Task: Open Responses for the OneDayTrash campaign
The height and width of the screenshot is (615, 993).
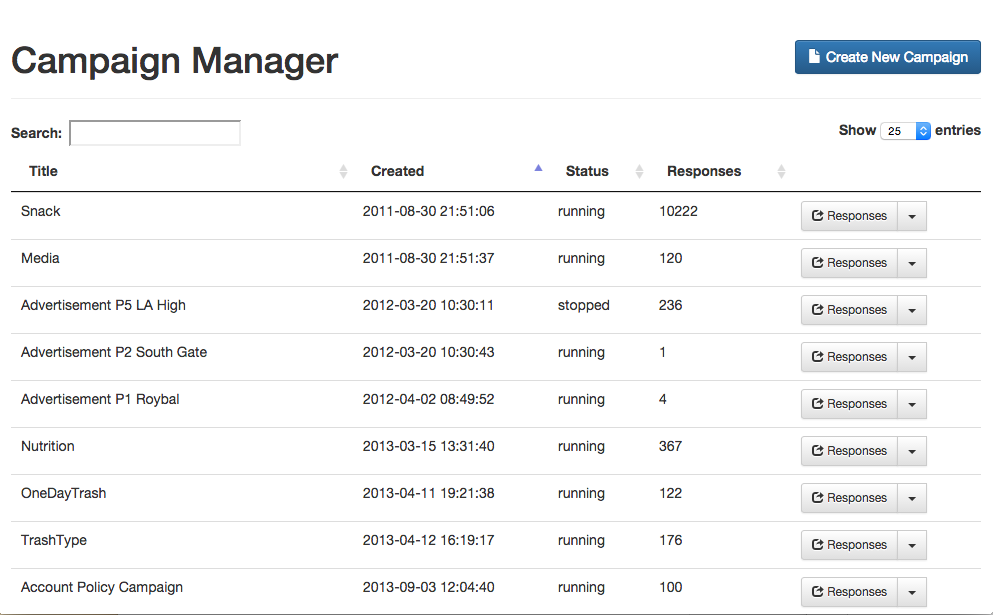Action: point(849,498)
